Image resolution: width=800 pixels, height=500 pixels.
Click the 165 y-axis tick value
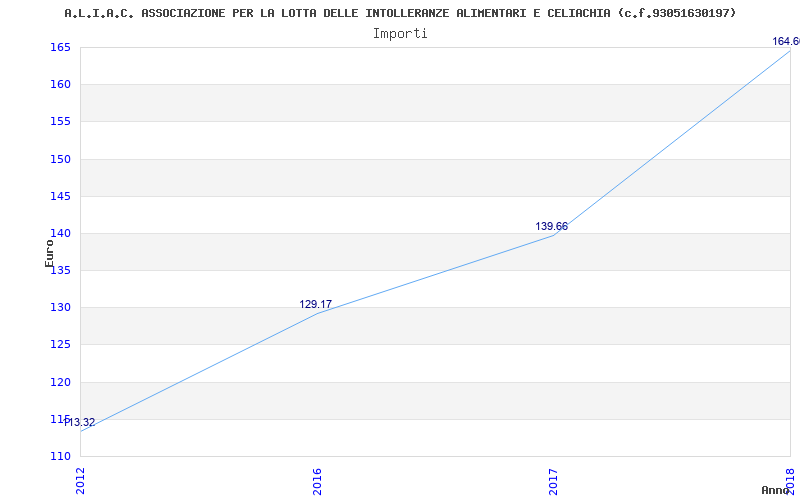tap(60, 47)
